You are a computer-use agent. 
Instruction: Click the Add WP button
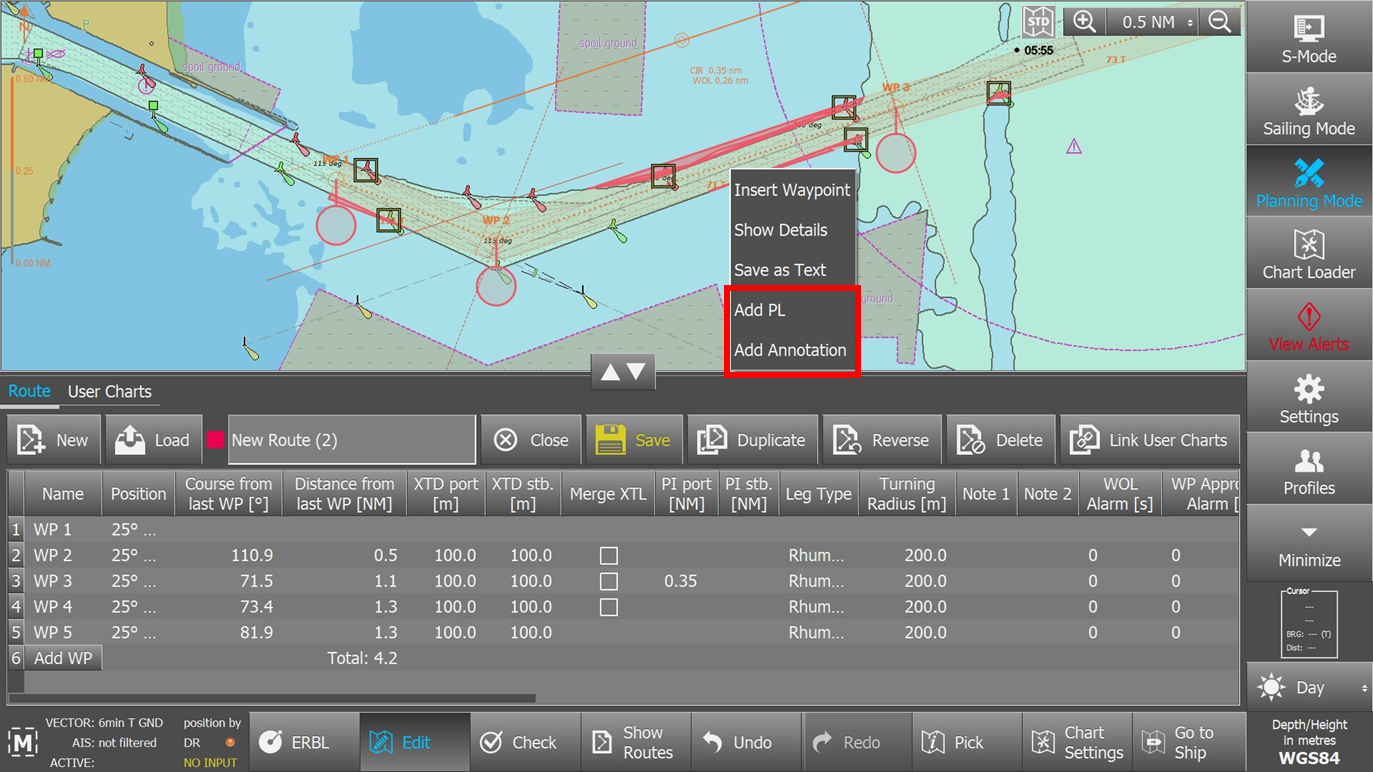[x=63, y=658]
